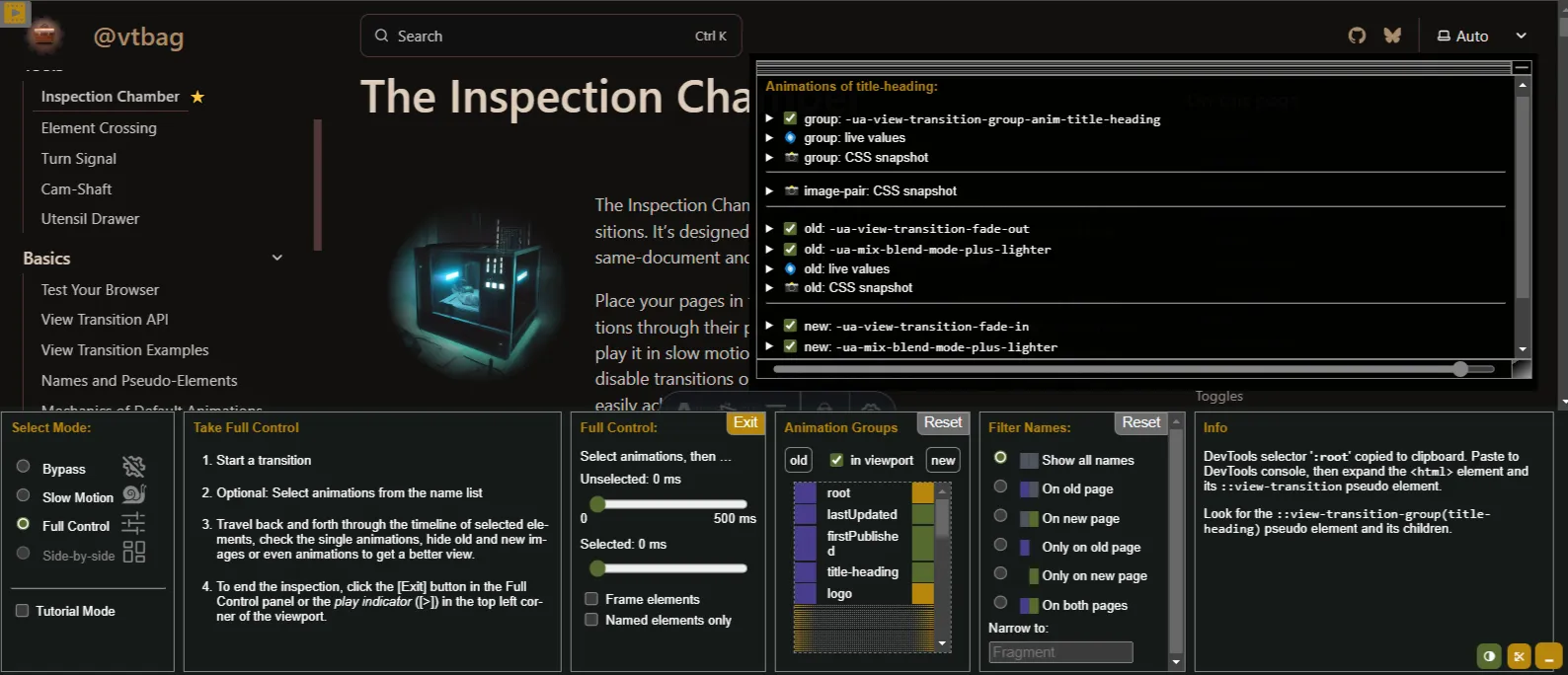Select the Full Control radio button

tap(24, 524)
